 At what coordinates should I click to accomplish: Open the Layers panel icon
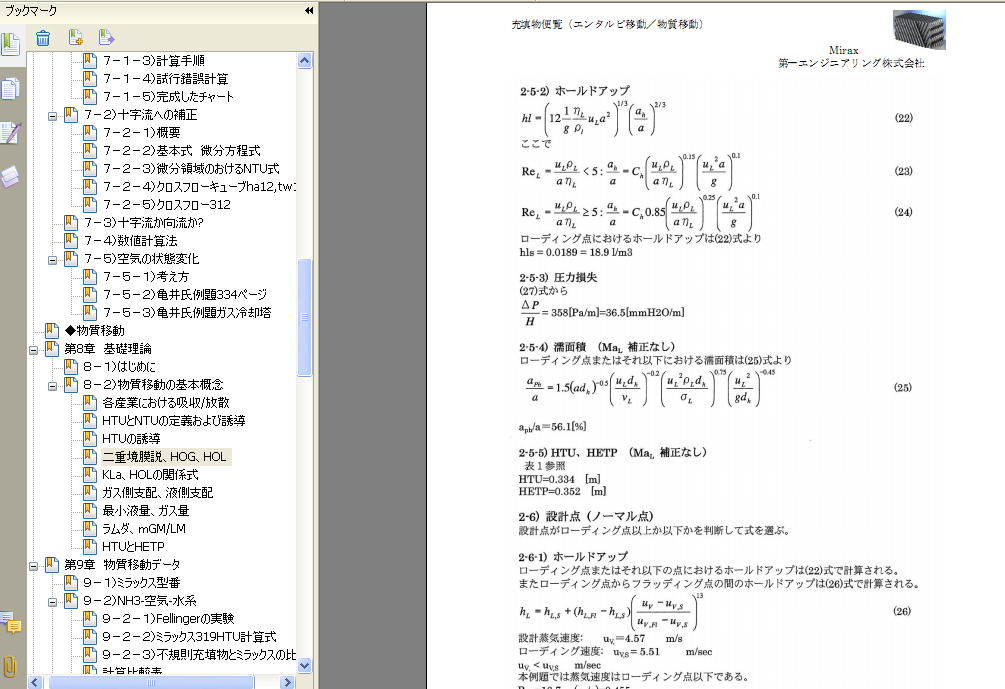[x=10, y=176]
